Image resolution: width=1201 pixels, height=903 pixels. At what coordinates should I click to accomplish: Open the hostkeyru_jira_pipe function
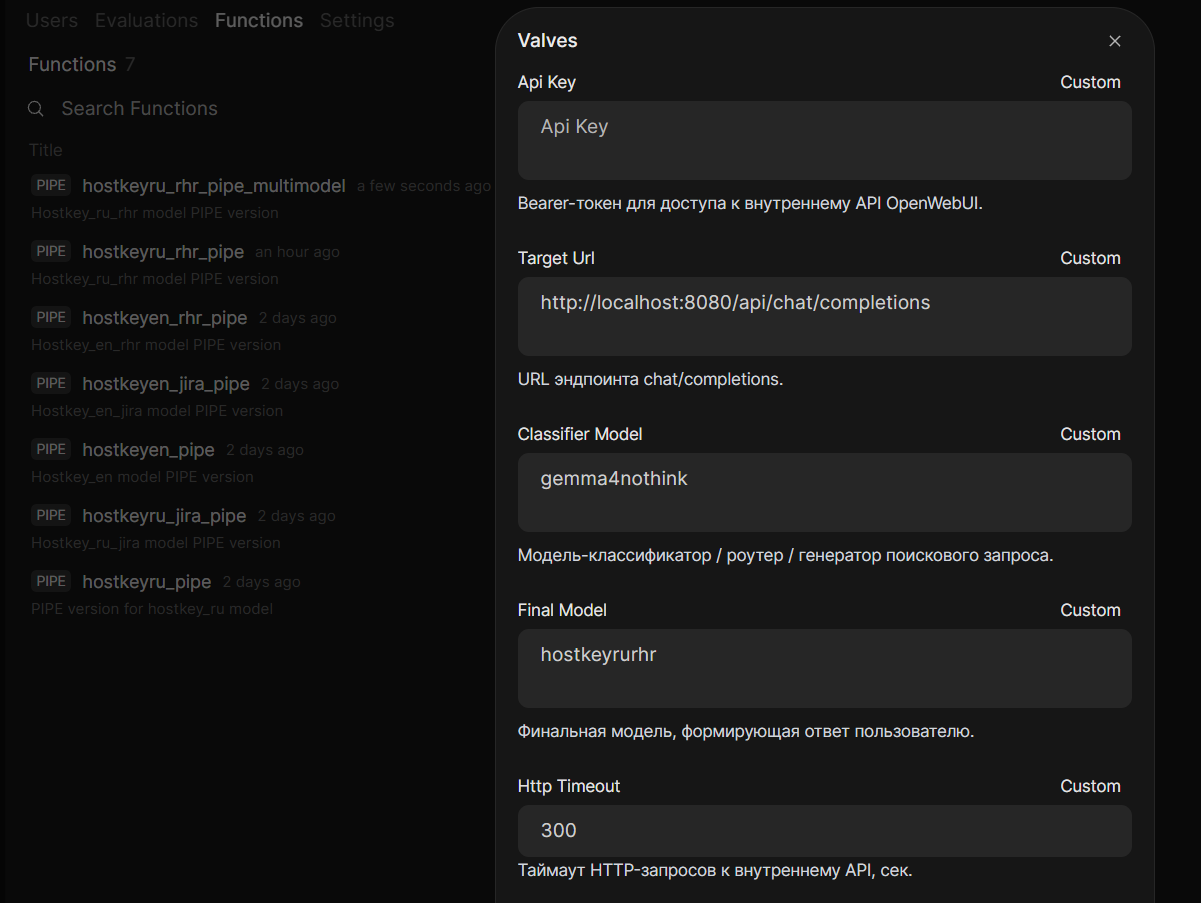coord(164,516)
